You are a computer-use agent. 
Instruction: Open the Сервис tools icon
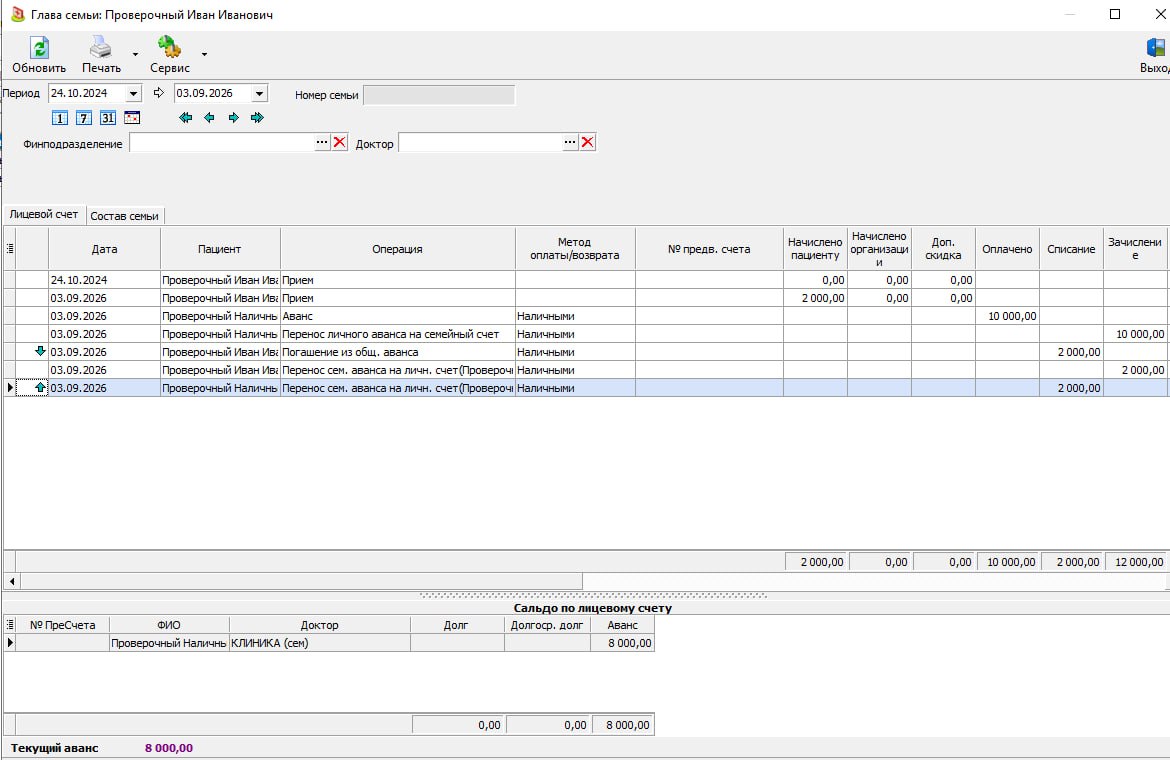point(169,47)
